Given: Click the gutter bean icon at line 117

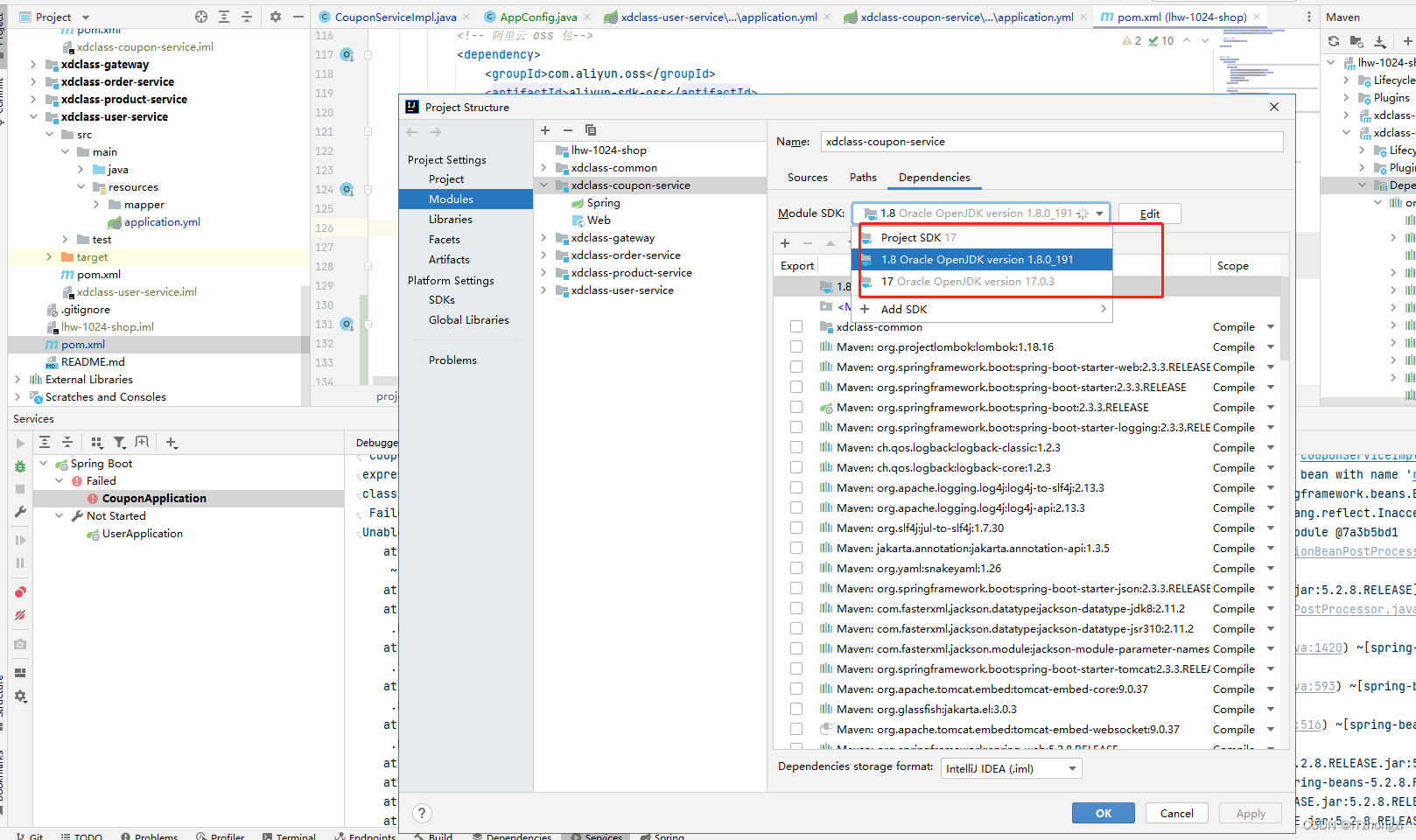Looking at the screenshot, I should point(347,54).
